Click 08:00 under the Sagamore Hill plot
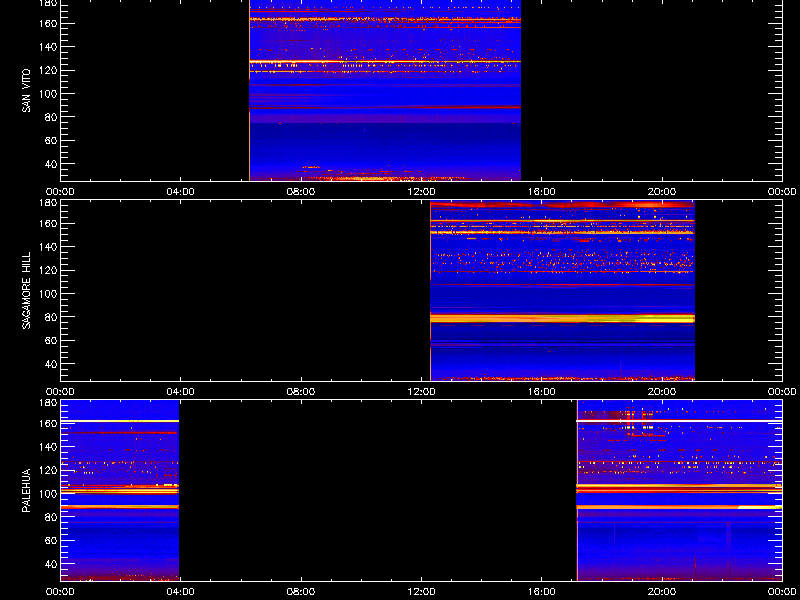The height and width of the screenshot is (600, 800). (x=301, y=392)
